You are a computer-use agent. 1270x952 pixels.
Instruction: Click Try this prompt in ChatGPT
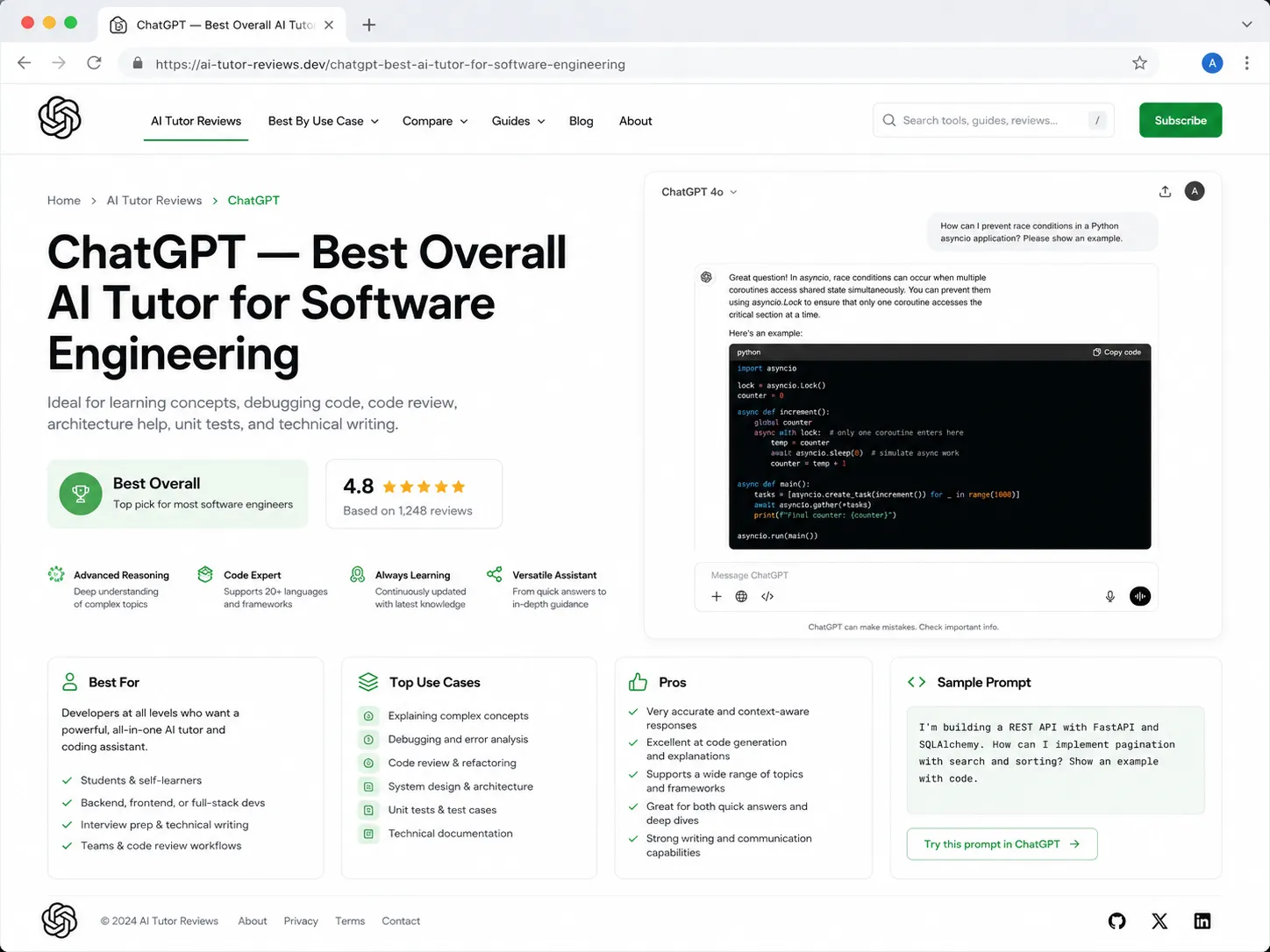click(x=1002, y=843)
